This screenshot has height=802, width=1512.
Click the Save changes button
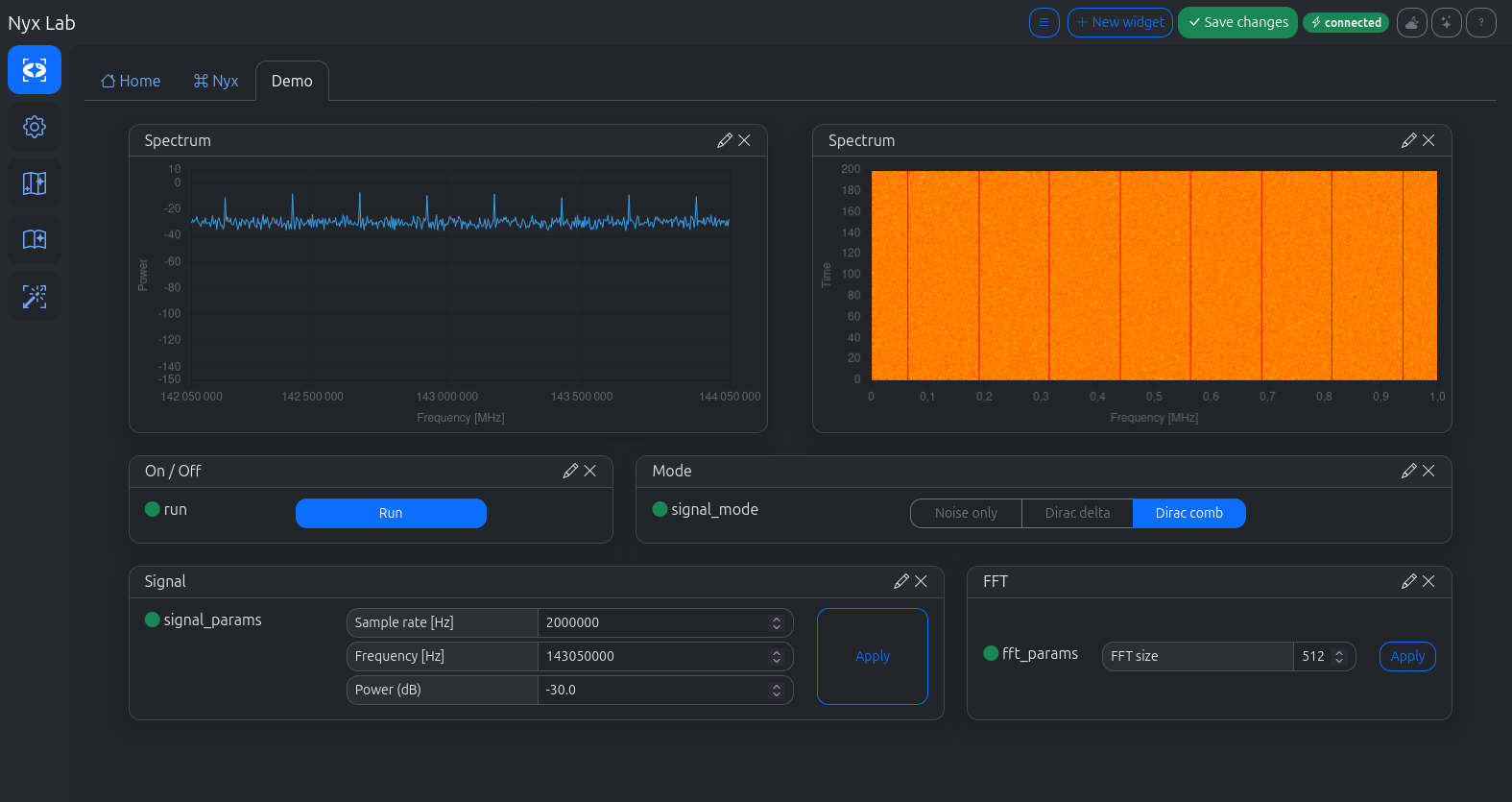point(1237,22)
